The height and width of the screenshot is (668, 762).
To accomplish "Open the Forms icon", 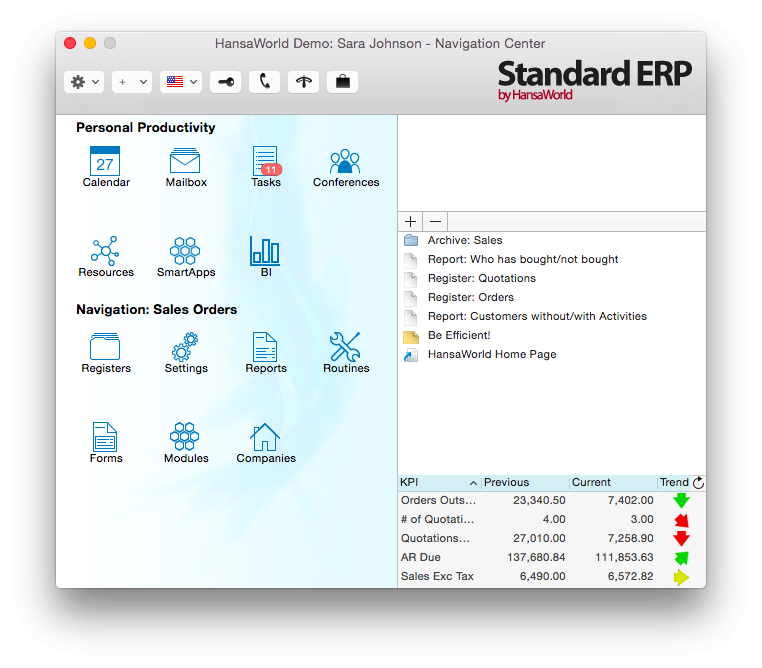I will click(105, 443).
